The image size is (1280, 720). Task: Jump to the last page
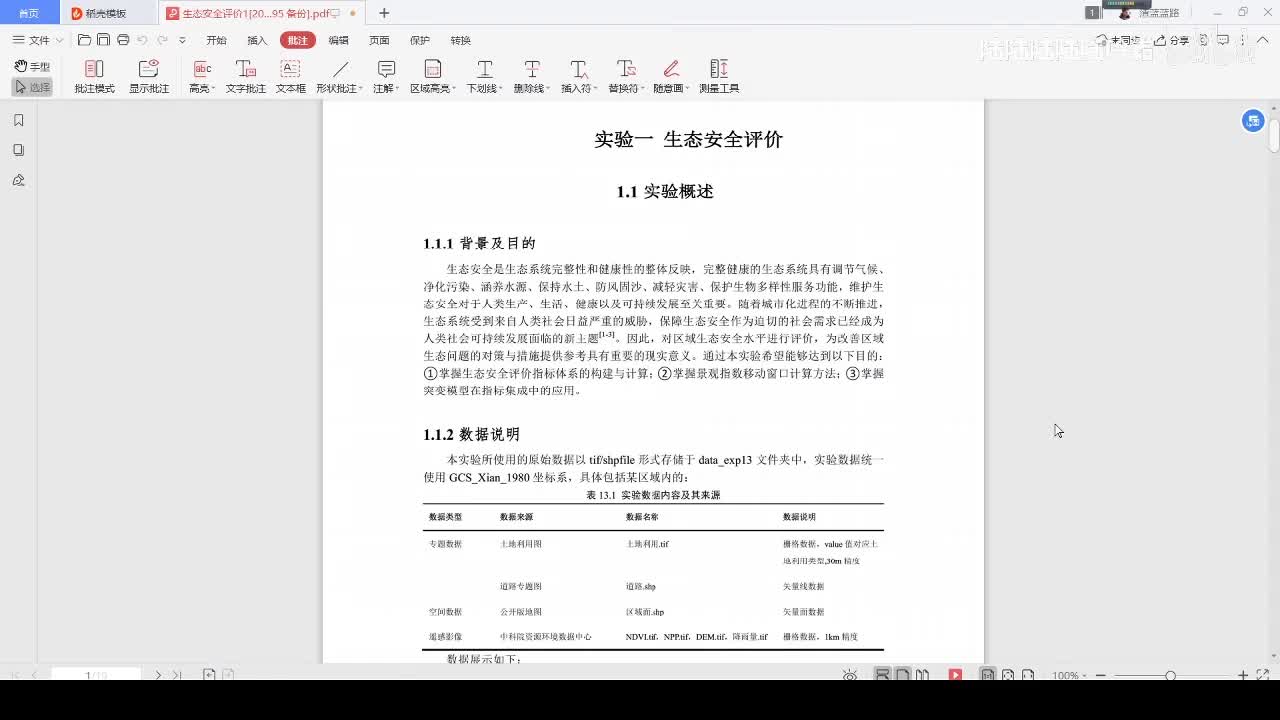[x=177, y=676]
